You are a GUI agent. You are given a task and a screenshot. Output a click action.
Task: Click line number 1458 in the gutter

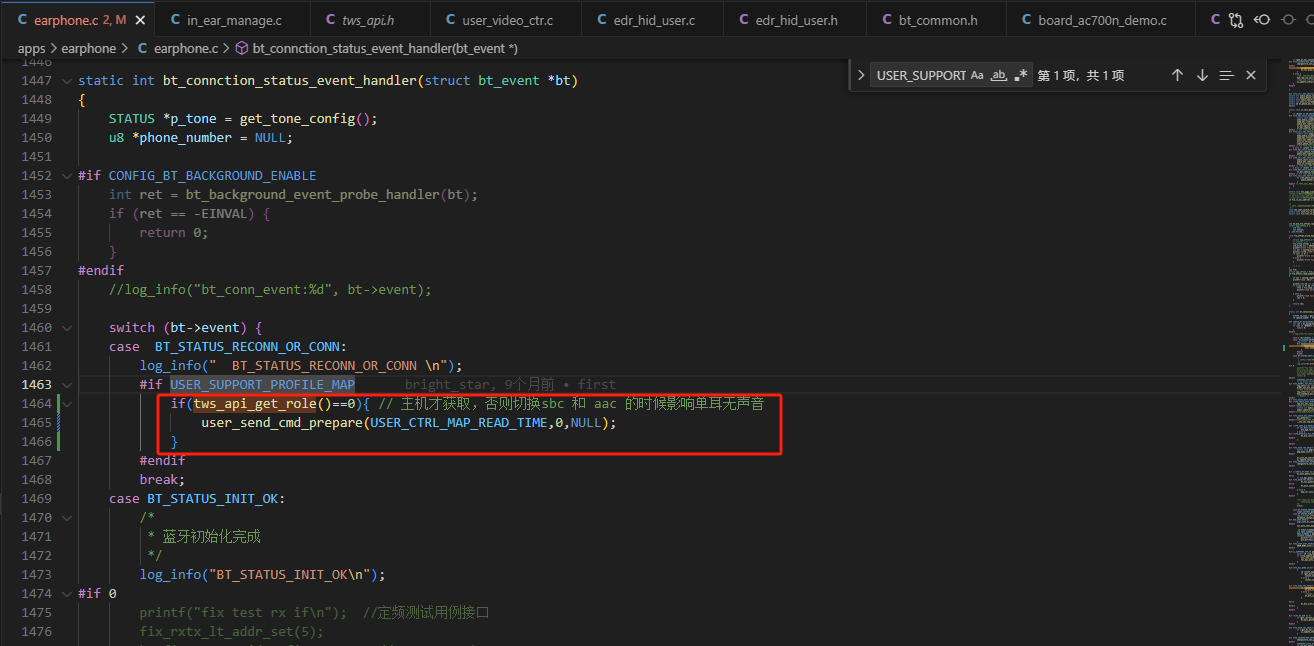coord(36,290)
